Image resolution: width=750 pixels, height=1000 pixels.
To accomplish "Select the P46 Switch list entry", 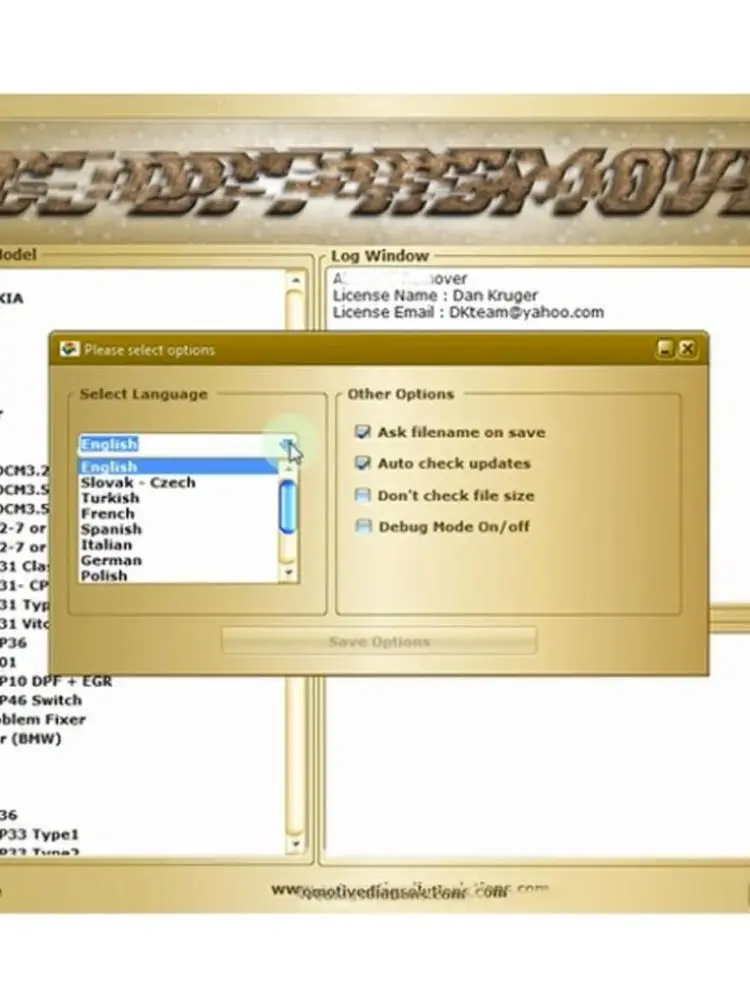I will 41,700.
